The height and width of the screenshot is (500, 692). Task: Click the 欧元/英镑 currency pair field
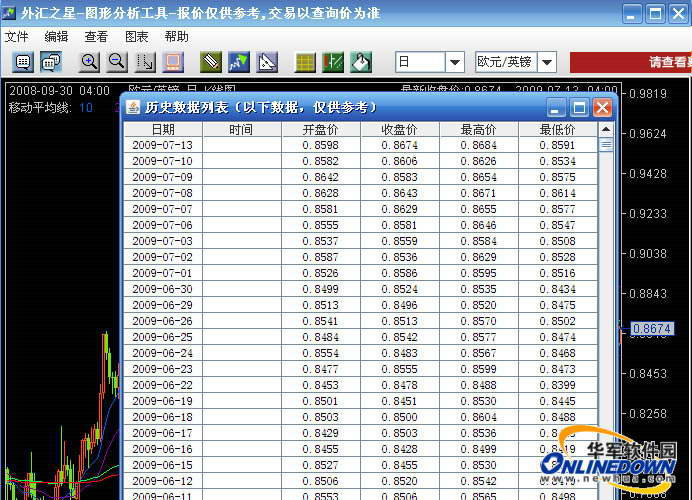point(506,62)
